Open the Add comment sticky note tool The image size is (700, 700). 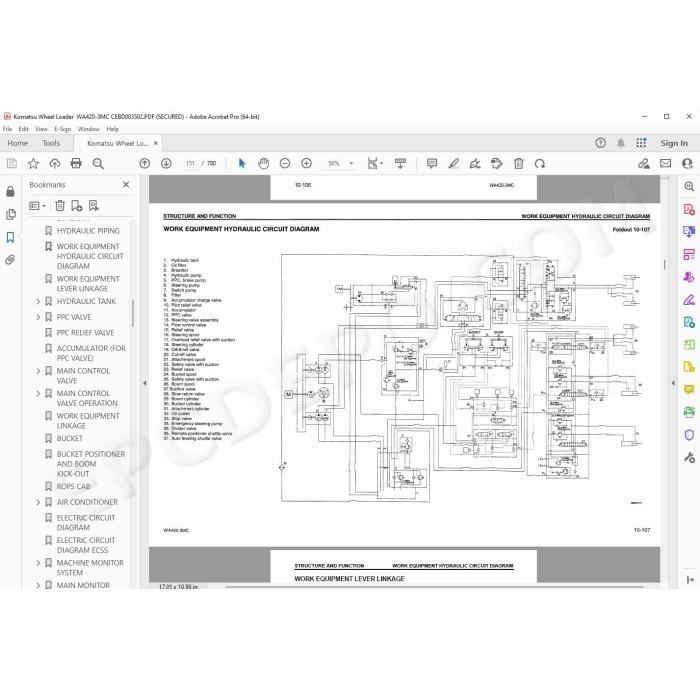coord(432,163)
